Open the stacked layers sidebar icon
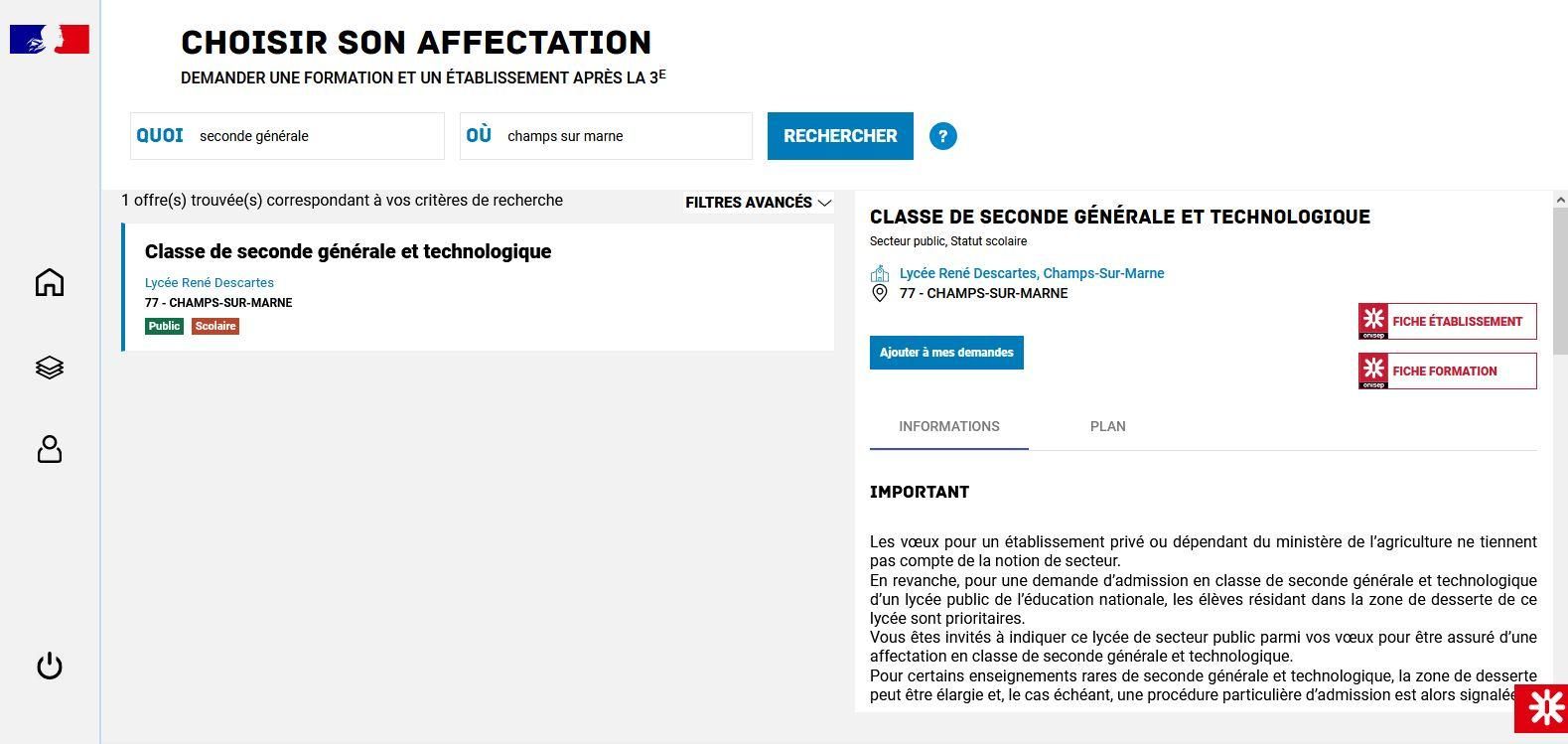This screenshot has width=1568, height=744. (50, 368)
